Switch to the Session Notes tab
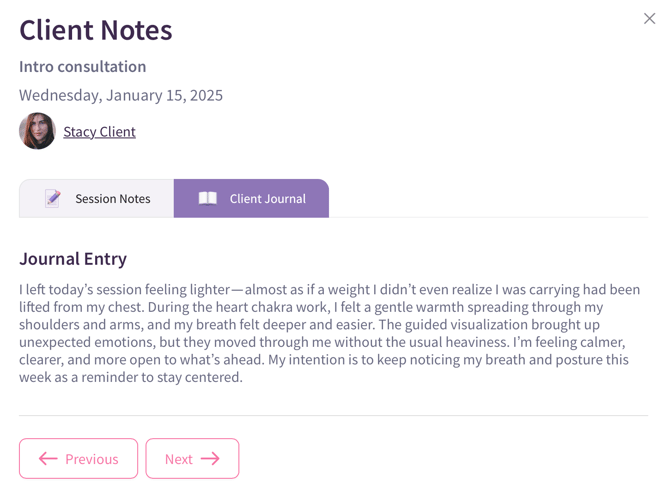670x500 pixels. click(x=97, y=198)
